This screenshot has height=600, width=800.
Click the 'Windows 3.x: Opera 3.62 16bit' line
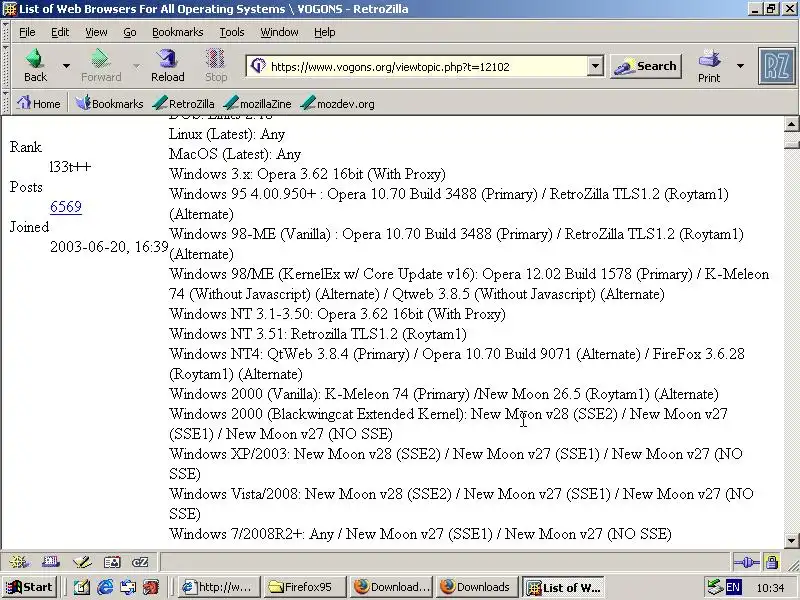point(307,174)
